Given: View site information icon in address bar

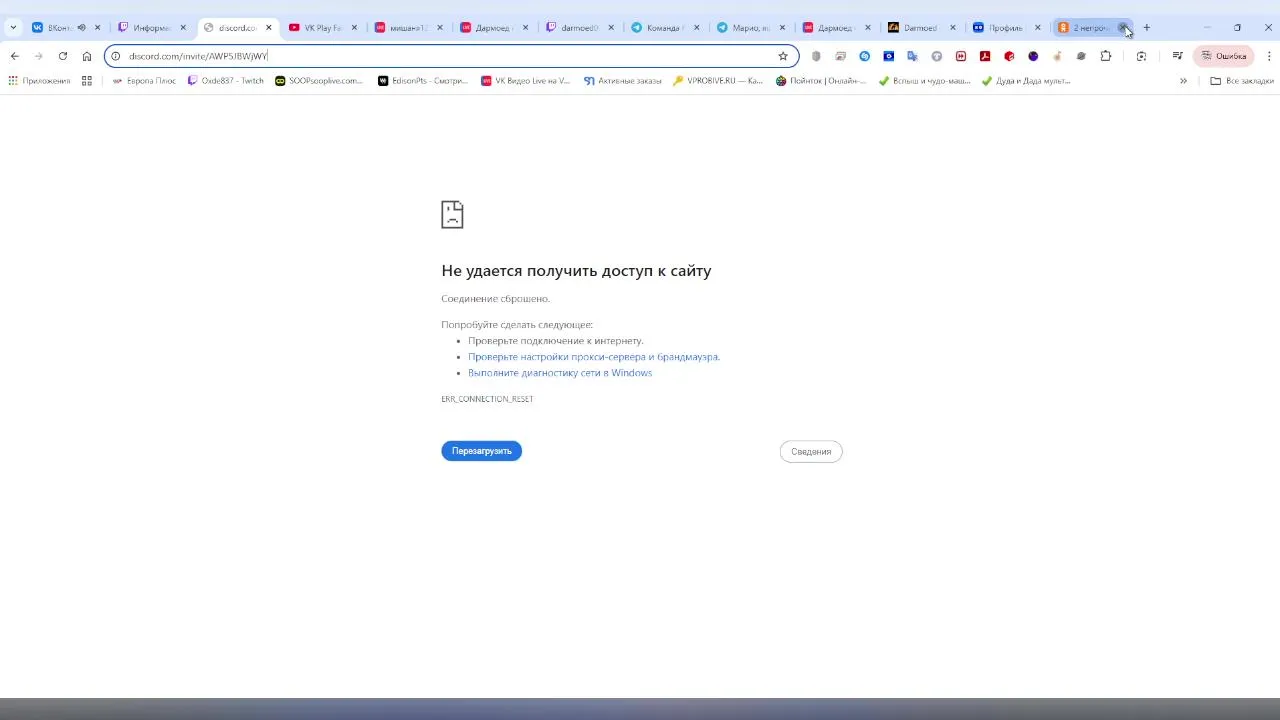Looking at the screenshot, I should point(116,56).
